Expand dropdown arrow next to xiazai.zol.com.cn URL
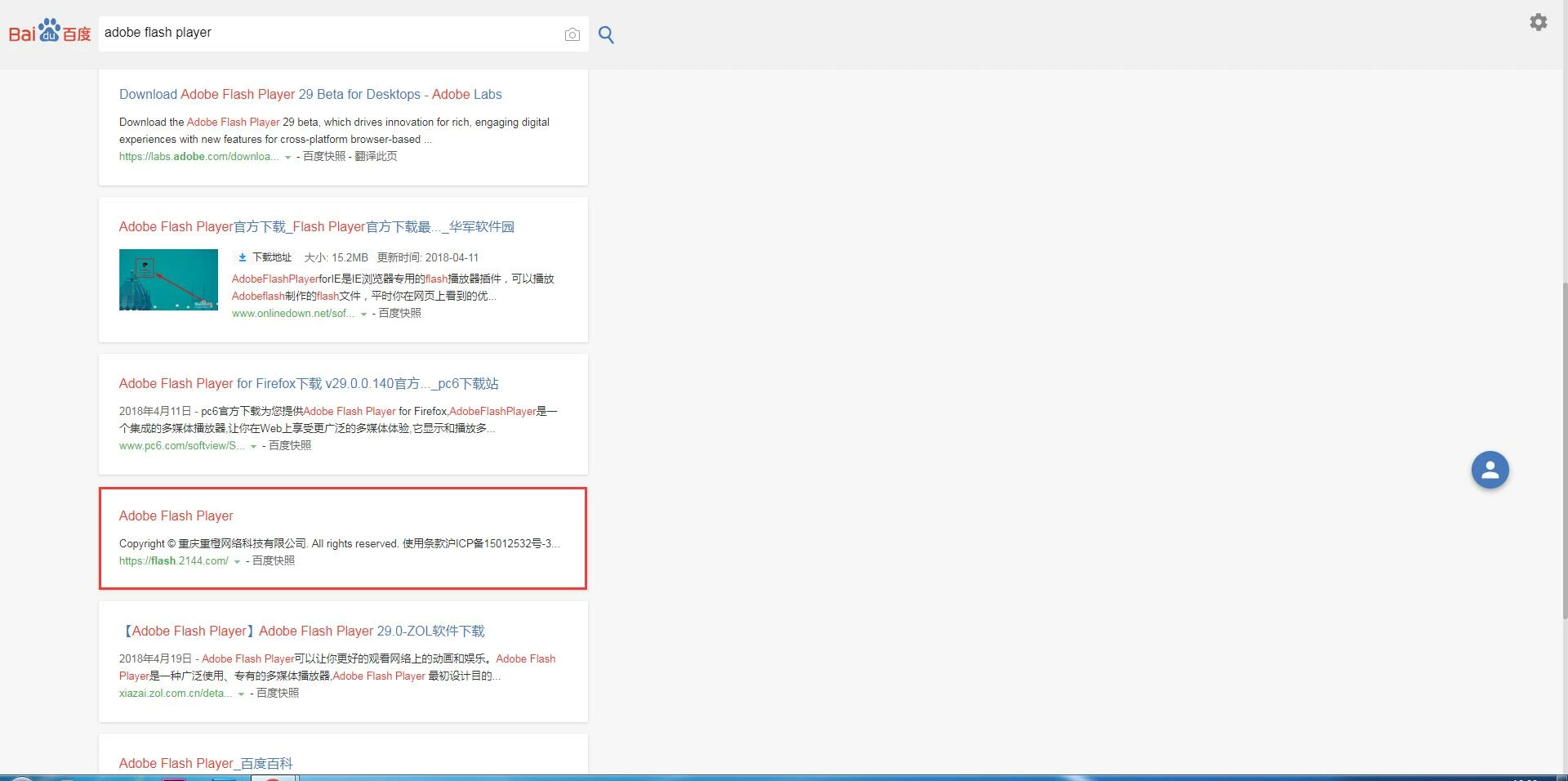The image size is (1568, 781). tap(241, 694)
